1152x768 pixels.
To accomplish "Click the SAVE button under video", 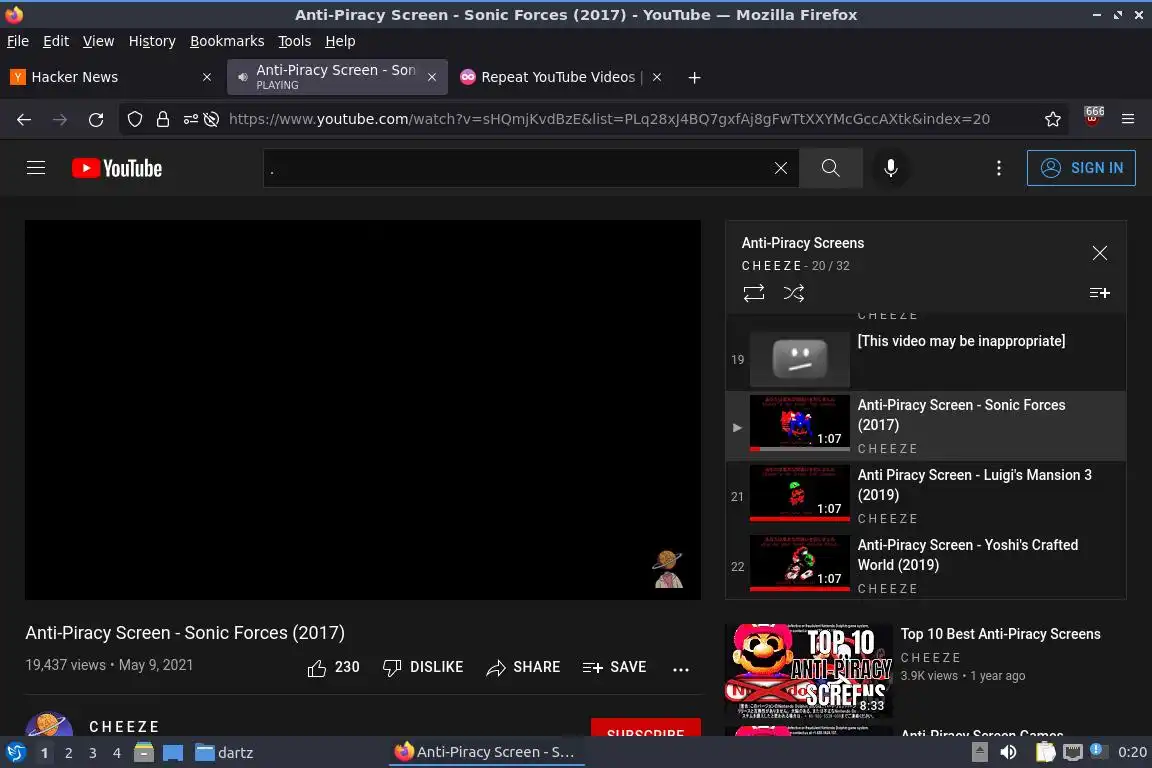I will pos(614,667).
